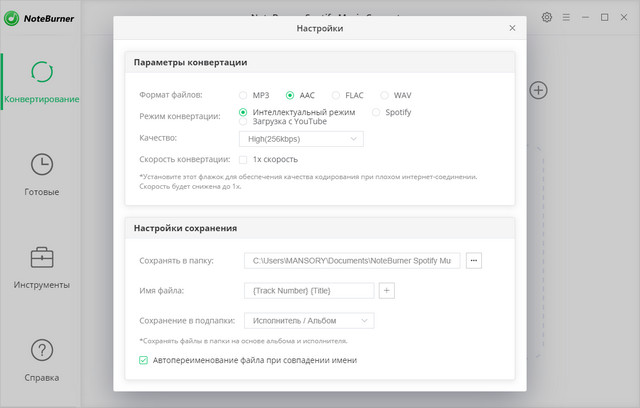This screenshot has width=640, height=408.
Task: Select the Spotify conversion mode
Action: coord(376,113)
